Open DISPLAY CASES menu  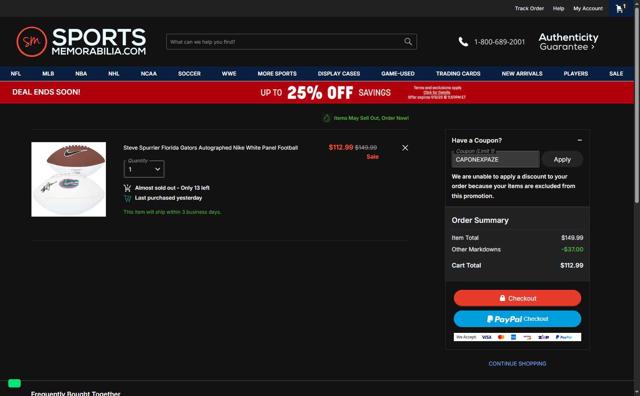coord(339,73)
